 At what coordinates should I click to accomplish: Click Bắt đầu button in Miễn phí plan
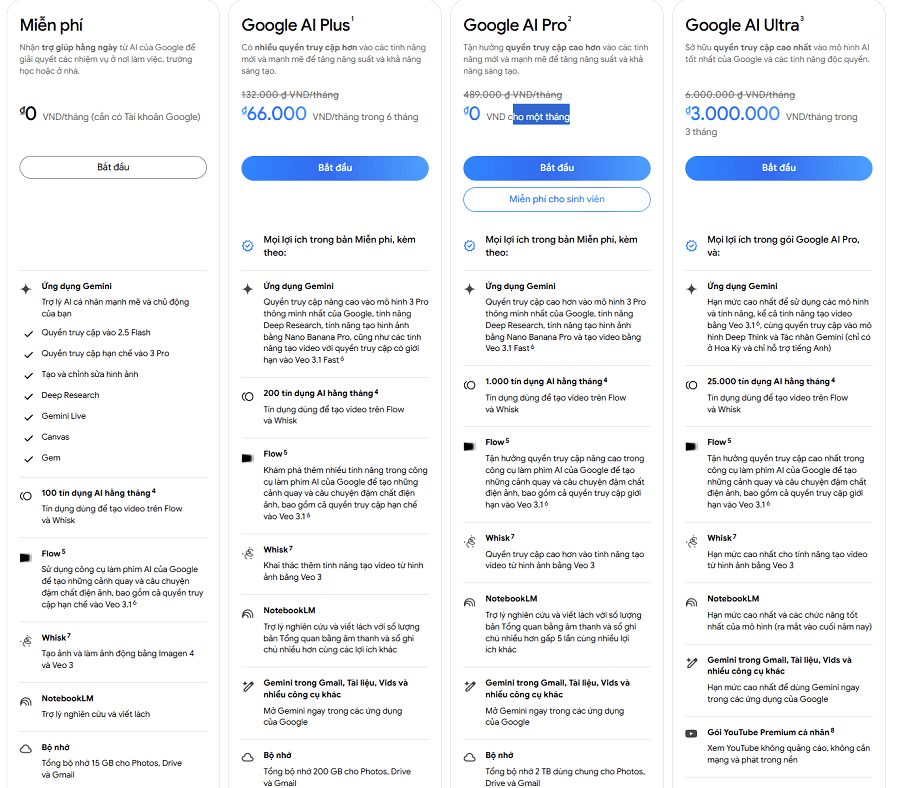coord(113,167)
